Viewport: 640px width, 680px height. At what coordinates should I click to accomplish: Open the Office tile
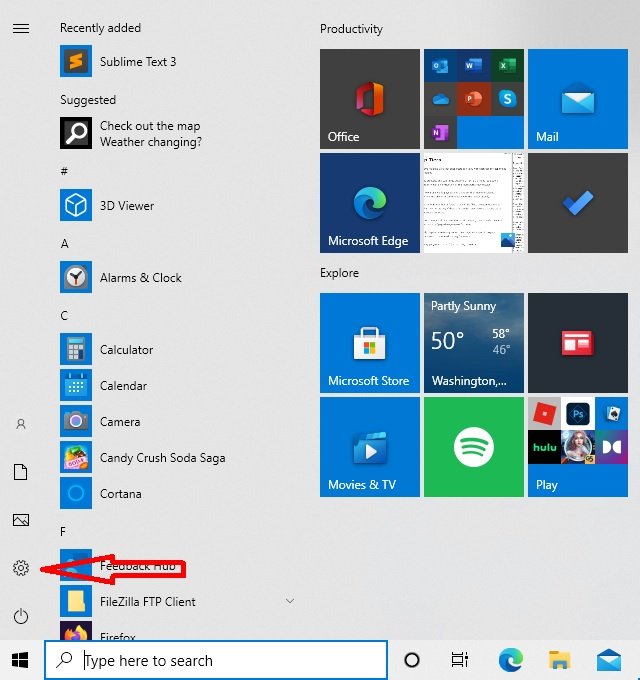(x=370, y=99)
